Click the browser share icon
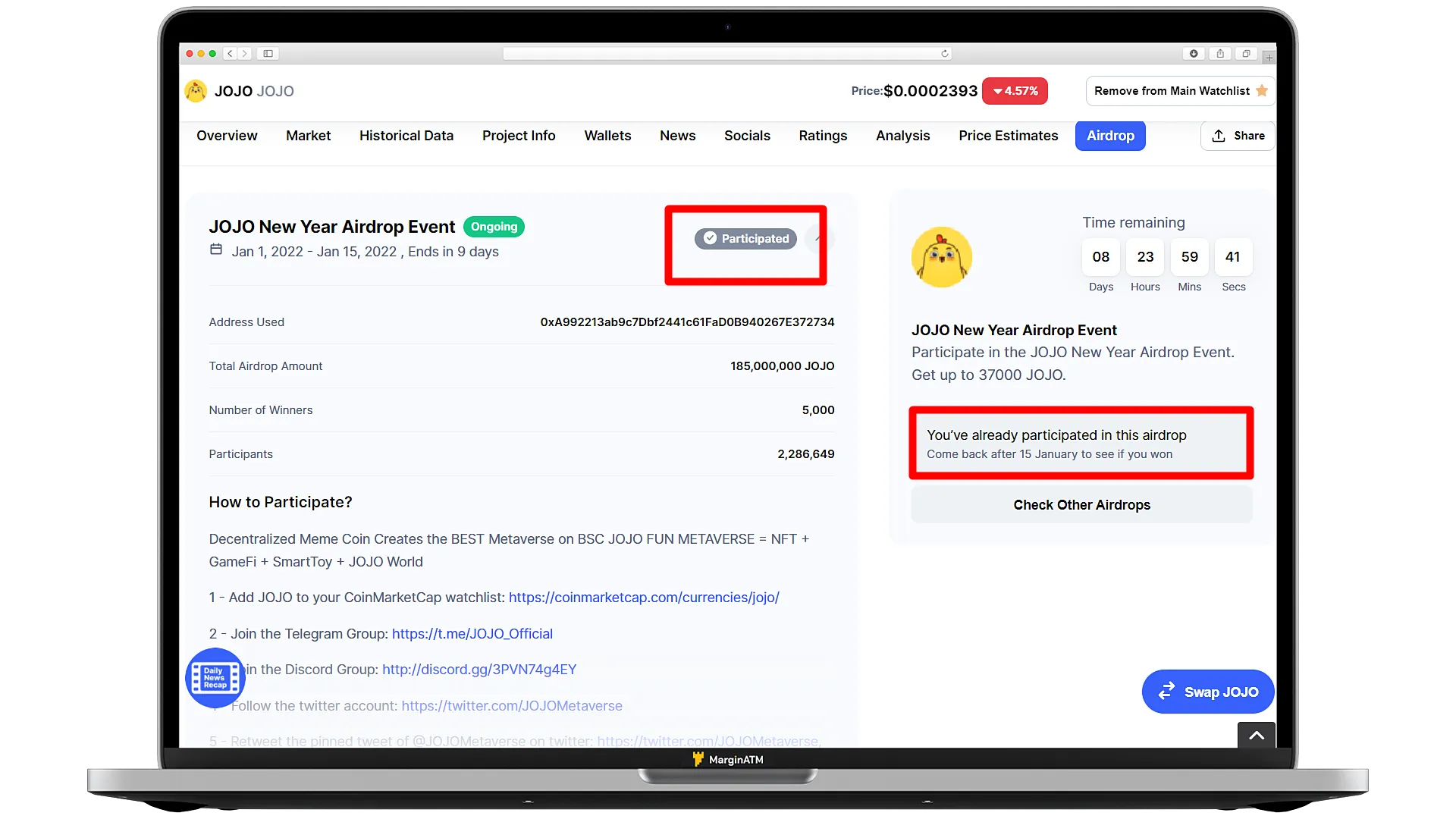The height and width of the screenshot is (819, 1456). (1220, 54)
